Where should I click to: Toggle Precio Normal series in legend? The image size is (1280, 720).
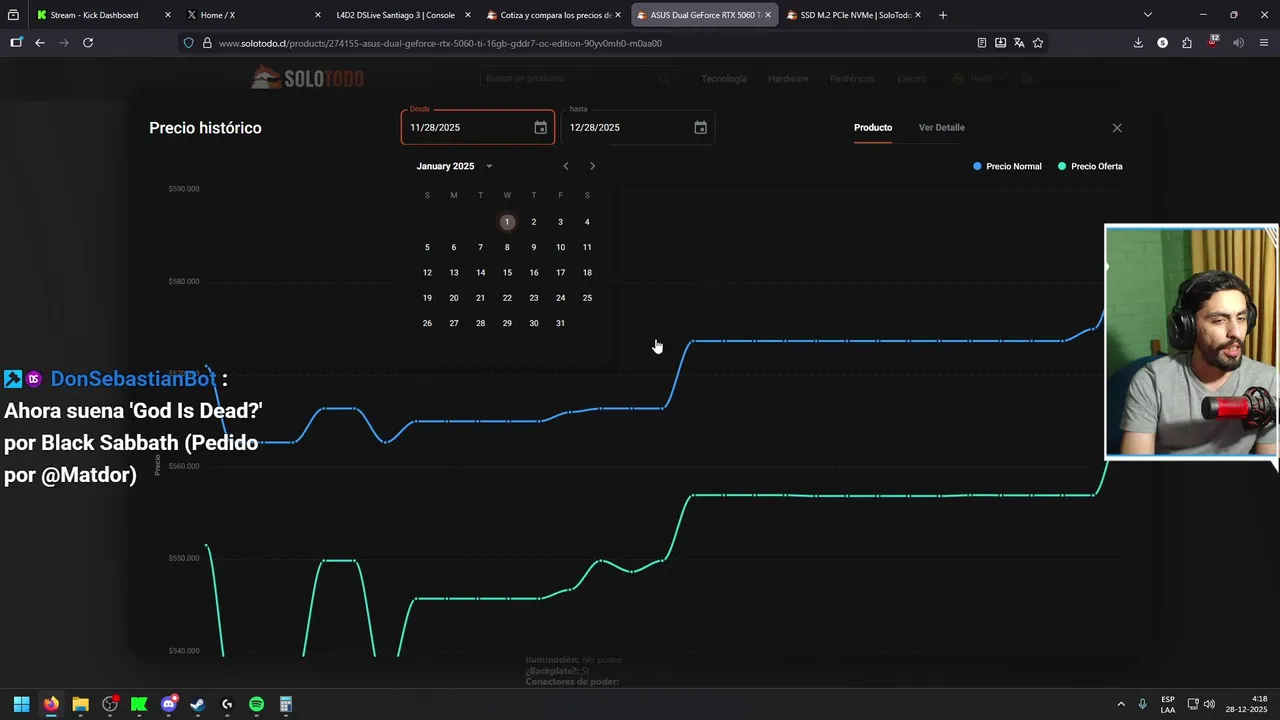pyautogui.click(x=1007, y=166)
